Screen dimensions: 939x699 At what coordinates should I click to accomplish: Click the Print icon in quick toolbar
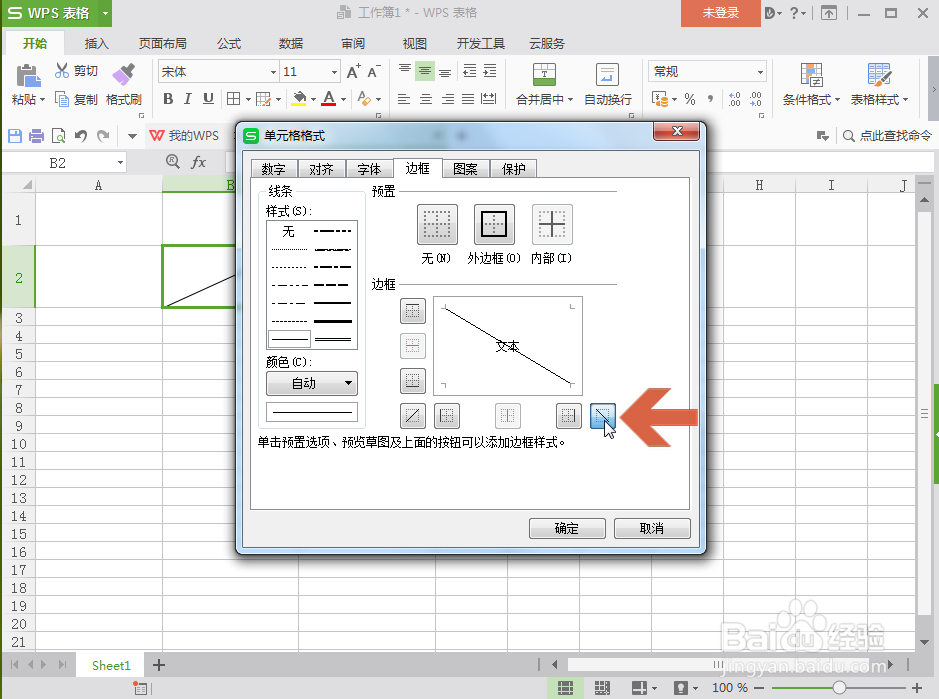(x=37, y=136)
